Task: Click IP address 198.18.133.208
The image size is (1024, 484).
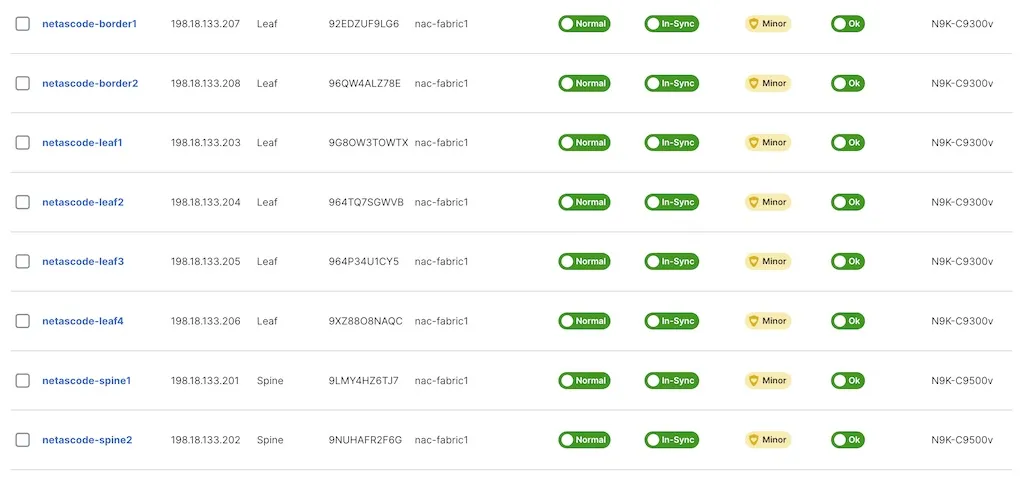Action: click(206, 84)
